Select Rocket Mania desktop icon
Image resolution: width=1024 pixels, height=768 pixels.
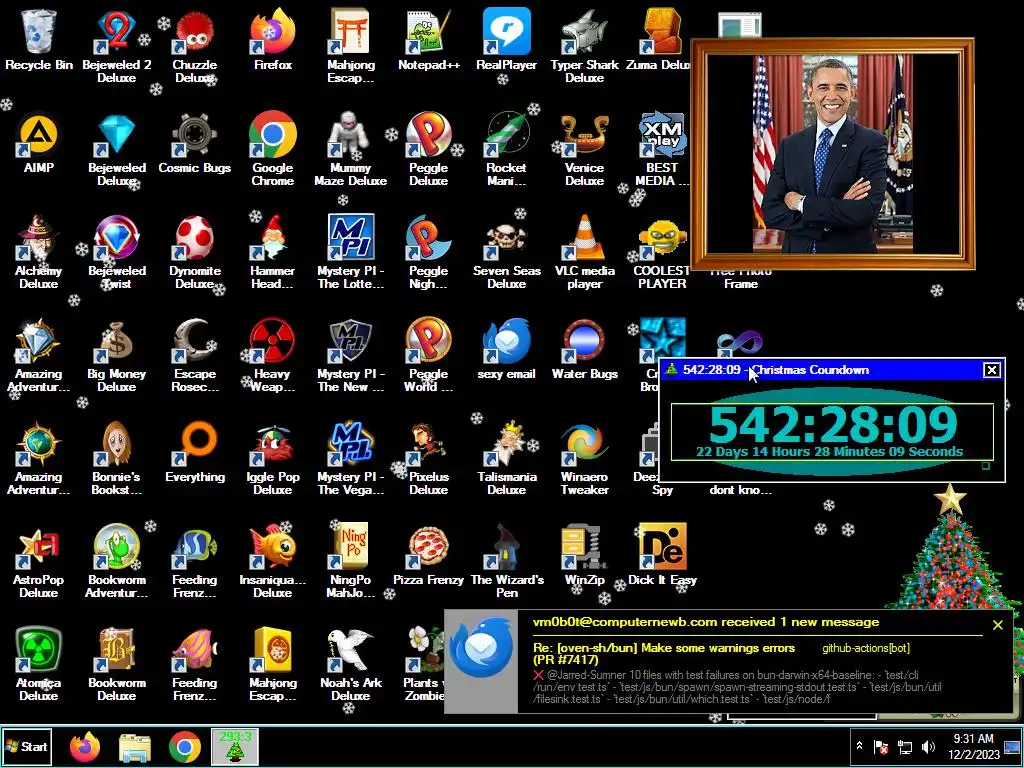(x=506, y=148)
